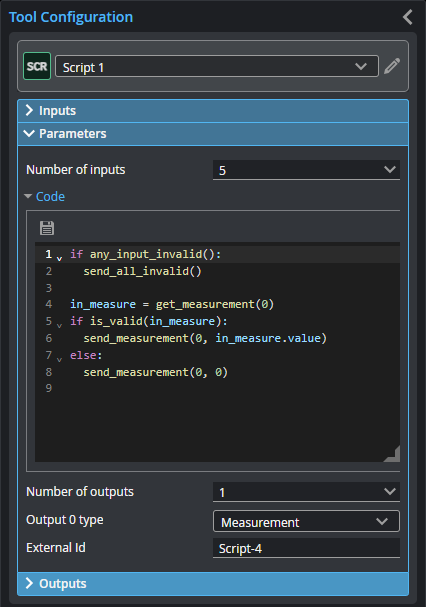This screenshot has width=426, height=607.
Task: Collapse the Parameters section
Action: click(213, 134)
